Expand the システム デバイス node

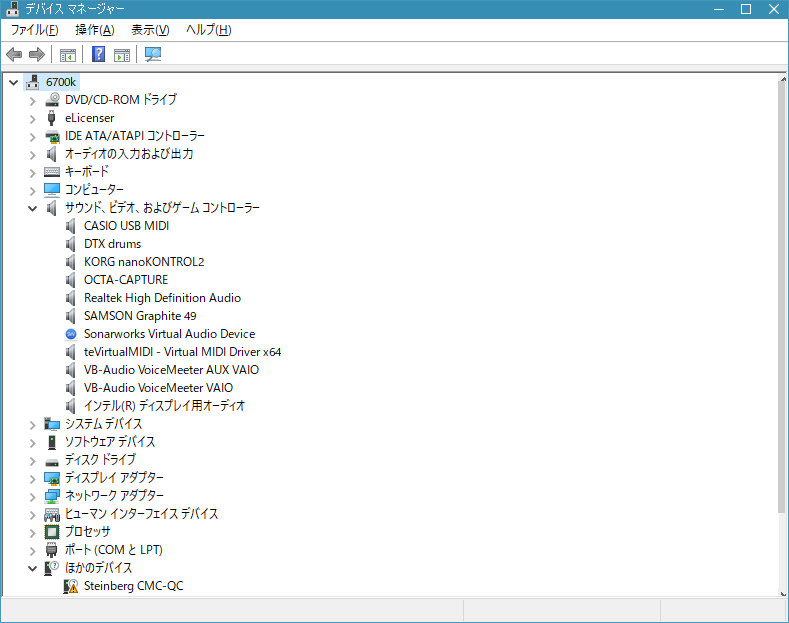(x=33, y=425)
